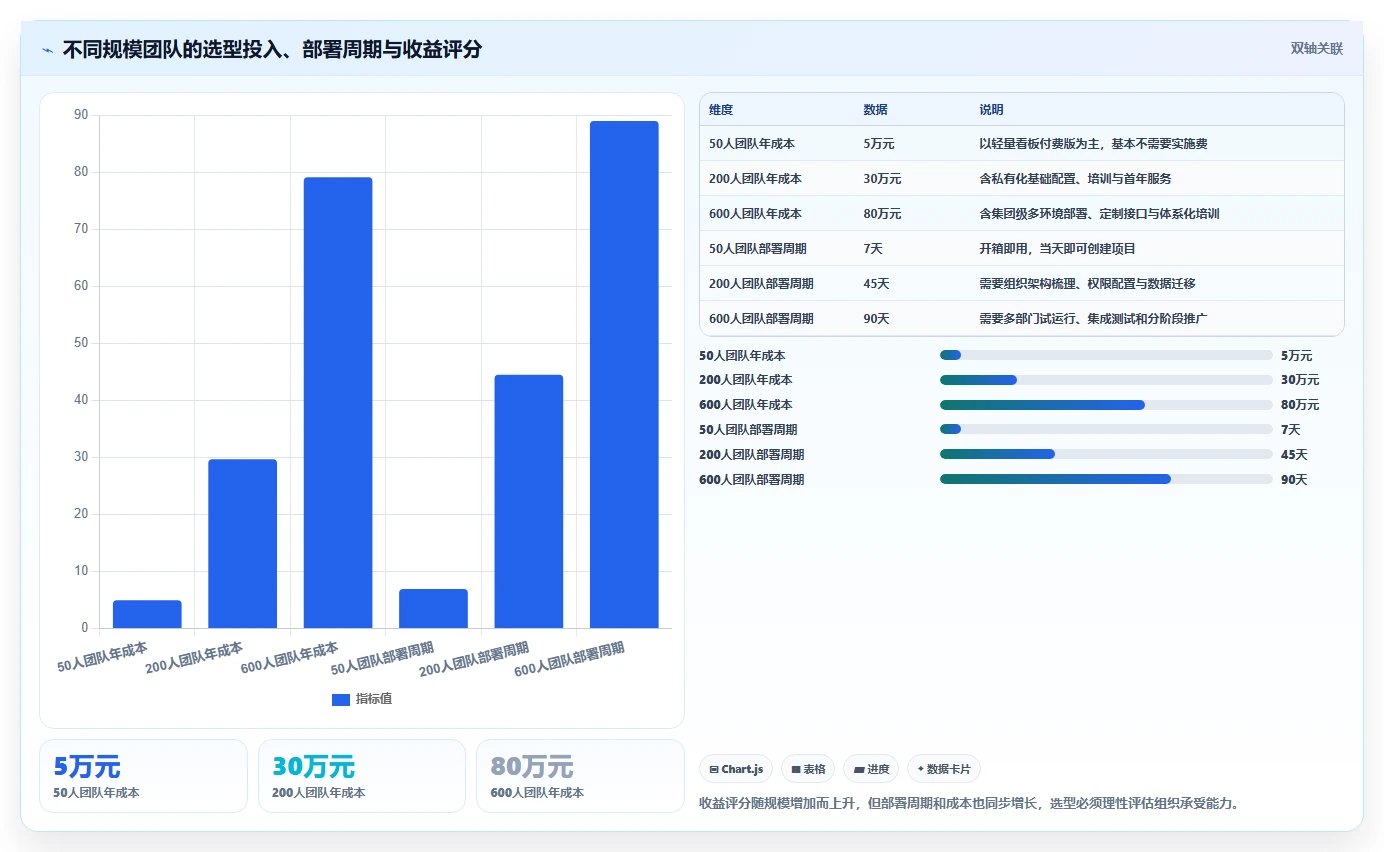The height and width of the screenshot is (852, 1384).
Task: Click the 30万元 table value
Action: pos(882,179)
